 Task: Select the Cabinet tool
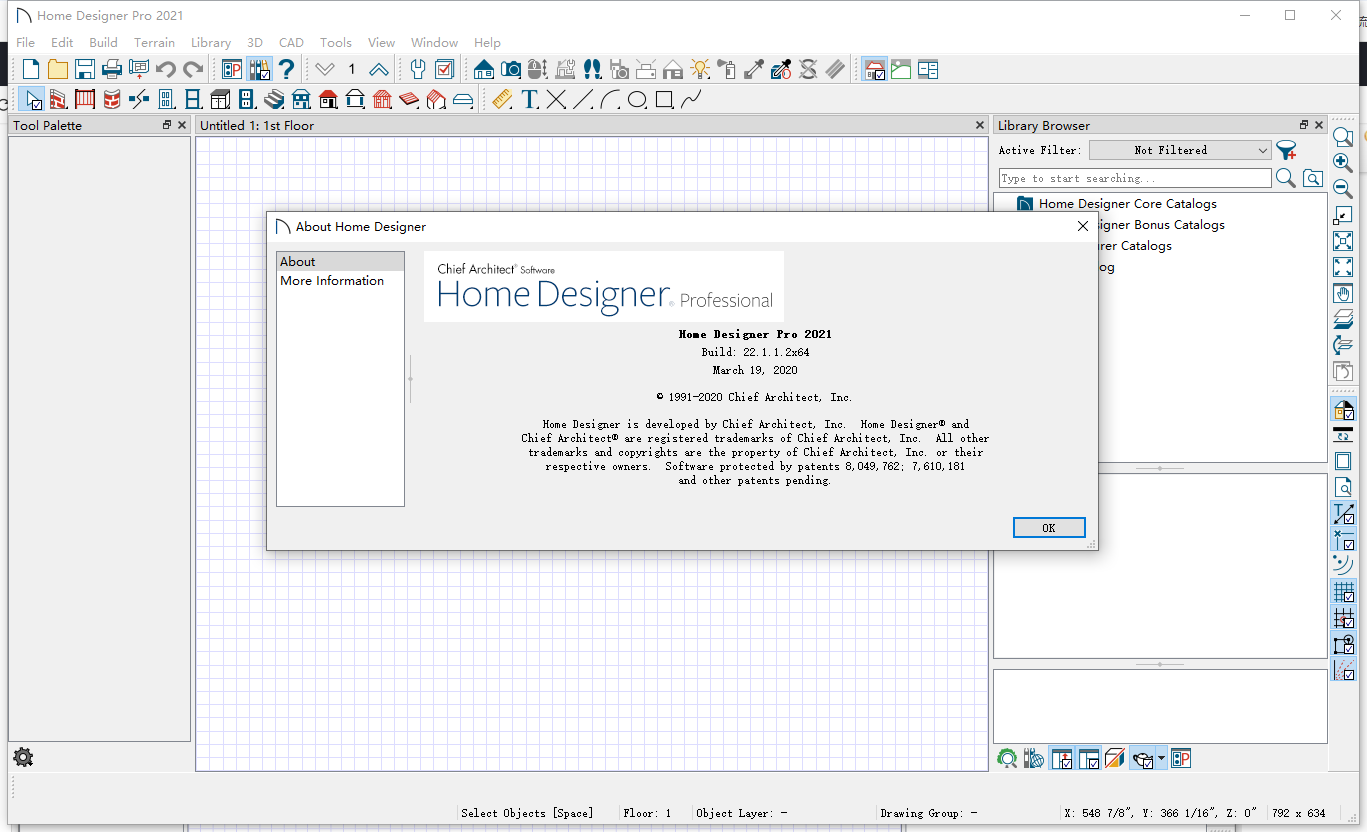coord(220,99)
